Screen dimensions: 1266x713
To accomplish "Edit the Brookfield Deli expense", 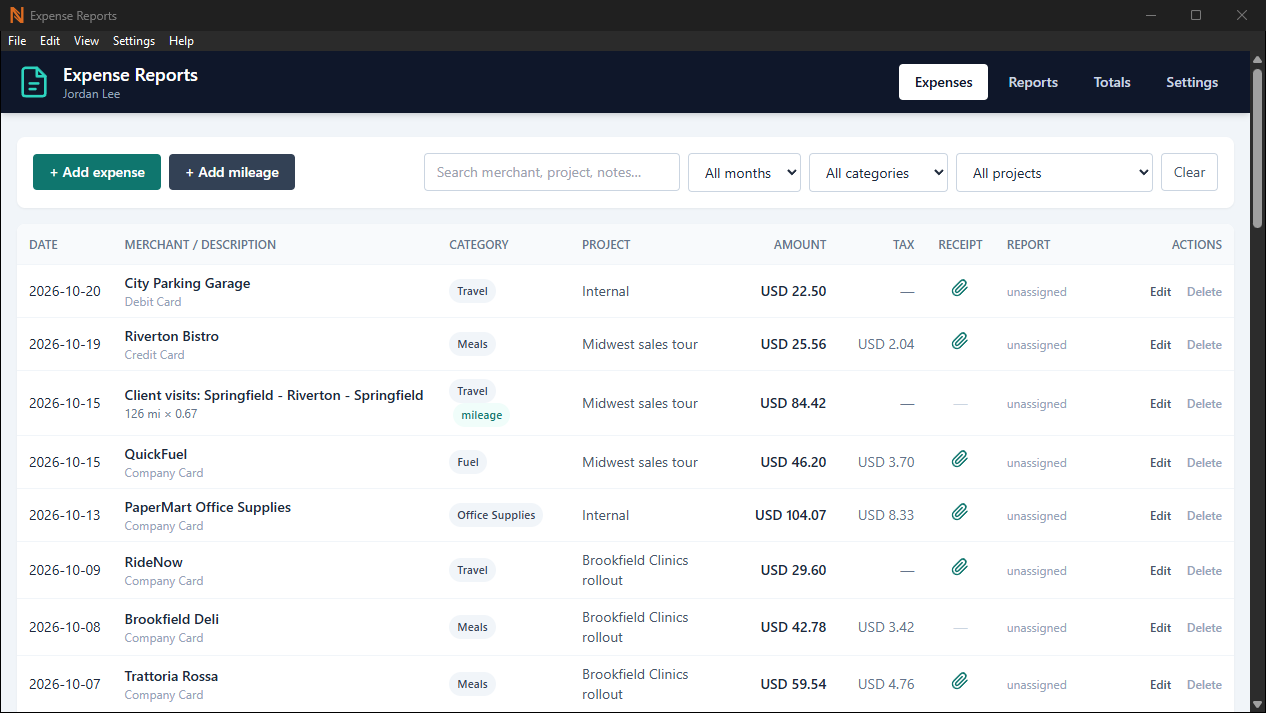I will (1160, 628).
